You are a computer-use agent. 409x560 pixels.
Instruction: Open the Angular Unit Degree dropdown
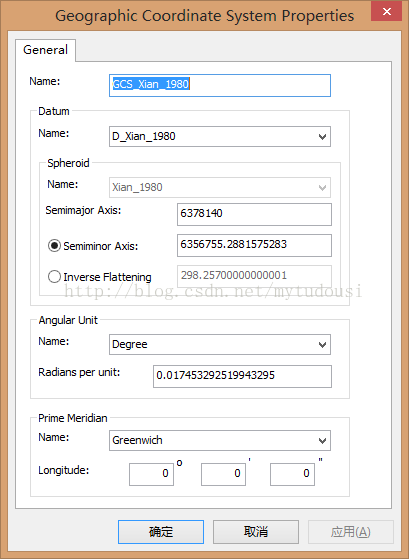coord(220,344)
